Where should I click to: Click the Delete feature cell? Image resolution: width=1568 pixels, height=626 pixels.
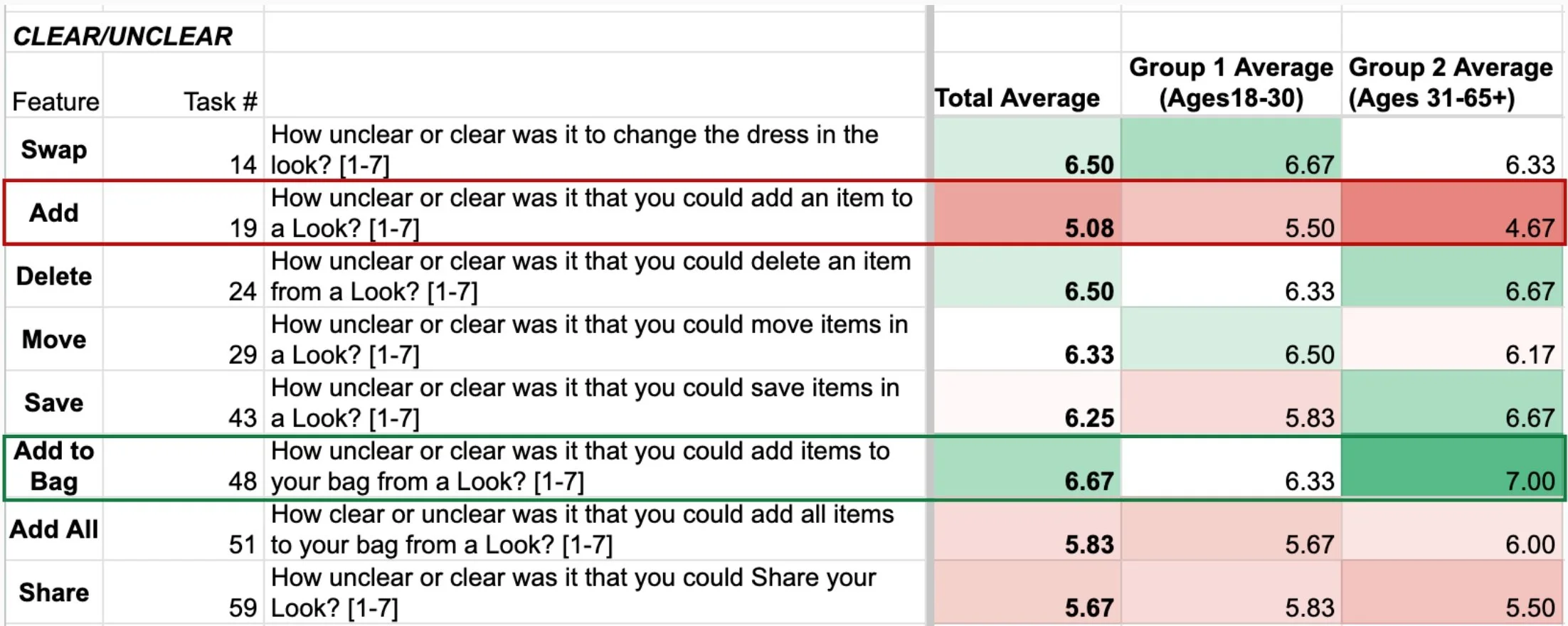[x=54, y=276]
